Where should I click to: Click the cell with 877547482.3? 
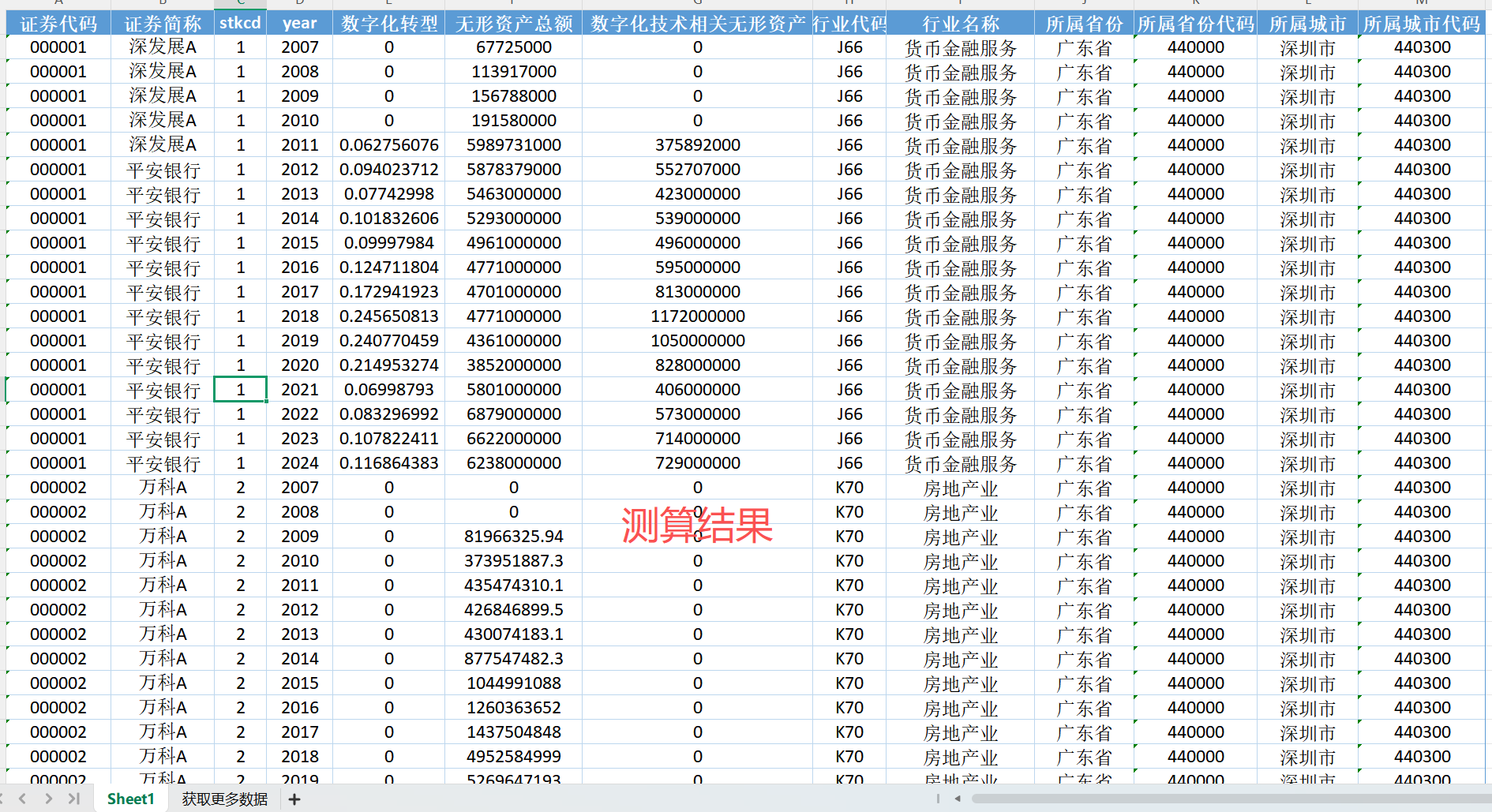pos(514,659)
